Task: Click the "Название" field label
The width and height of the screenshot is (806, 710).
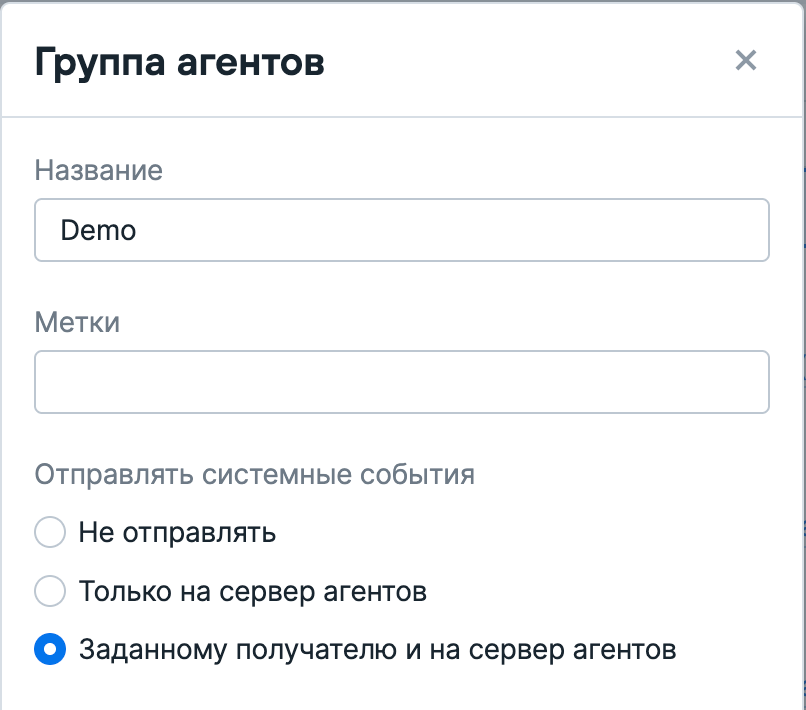Action: point(99,170)
